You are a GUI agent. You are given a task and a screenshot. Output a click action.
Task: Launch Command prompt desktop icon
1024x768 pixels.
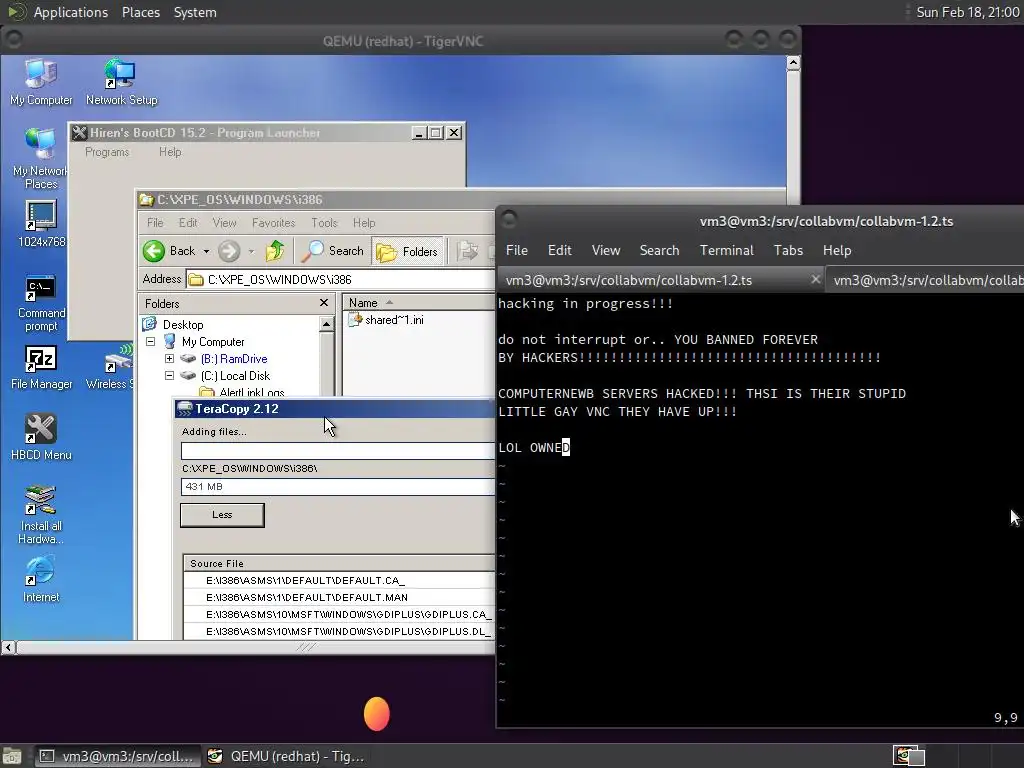click(41, 302)
